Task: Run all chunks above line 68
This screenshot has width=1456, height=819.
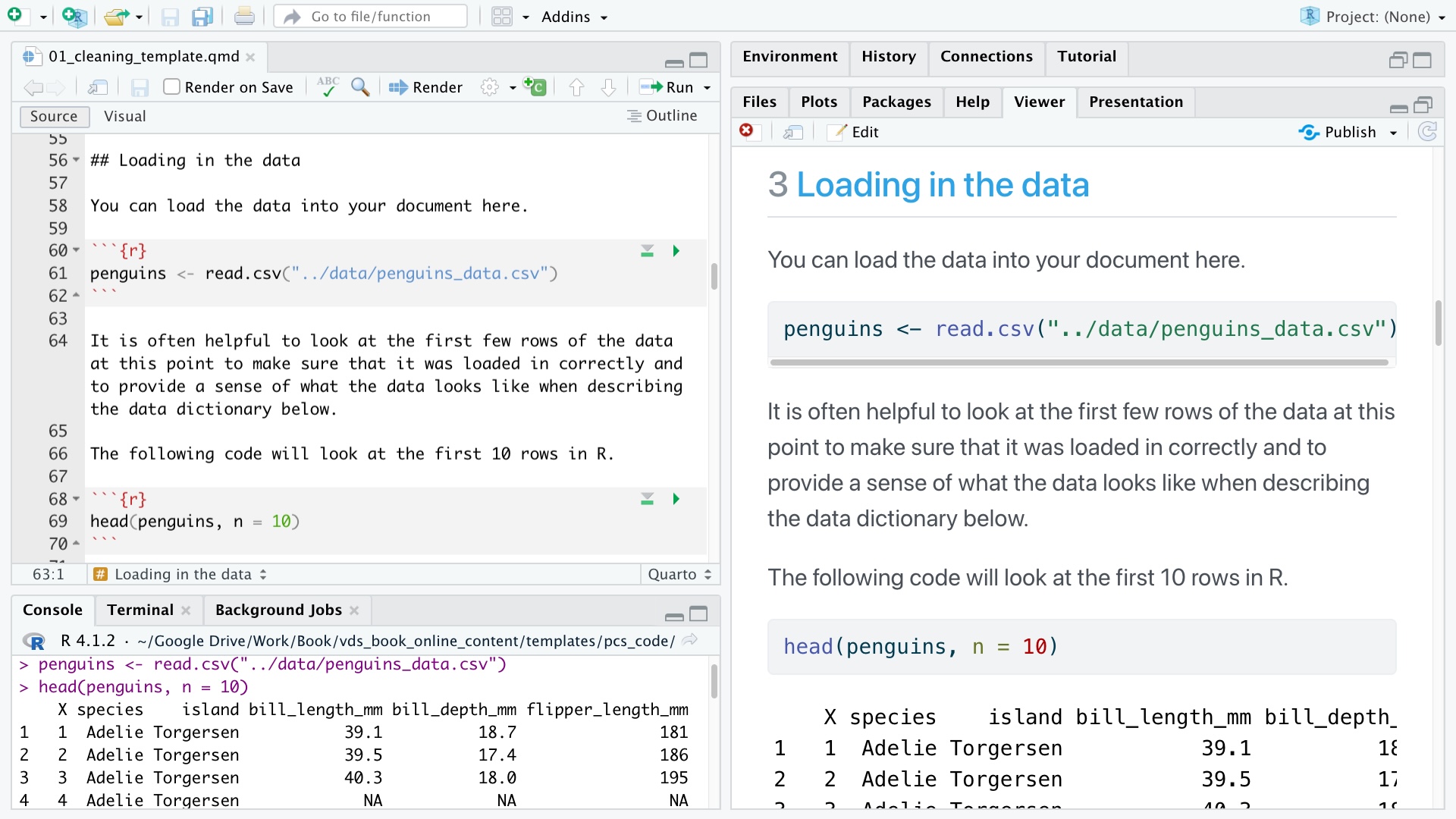Action: 647,499
